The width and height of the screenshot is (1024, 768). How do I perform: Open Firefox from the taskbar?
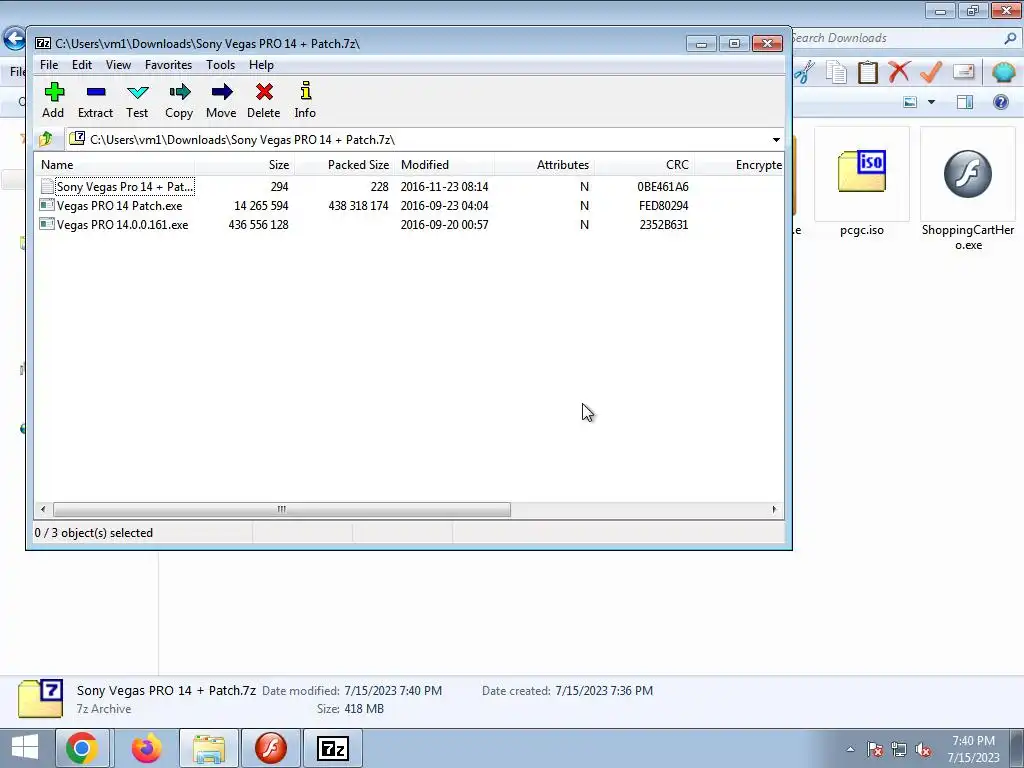point(146,748)
